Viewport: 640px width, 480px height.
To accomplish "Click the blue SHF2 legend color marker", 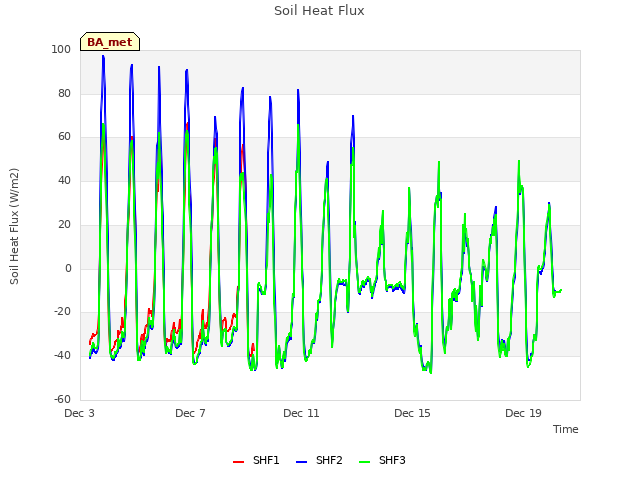I will pyautogui.click(x=301, y=462).
